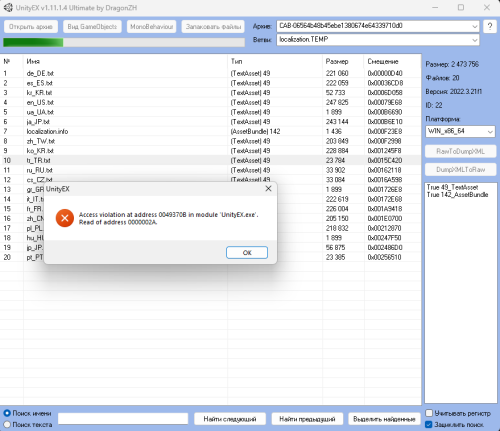Click the Версия: 2022.3.21f1 label
This screenshot has width=500, height=431.
[454, 91]
